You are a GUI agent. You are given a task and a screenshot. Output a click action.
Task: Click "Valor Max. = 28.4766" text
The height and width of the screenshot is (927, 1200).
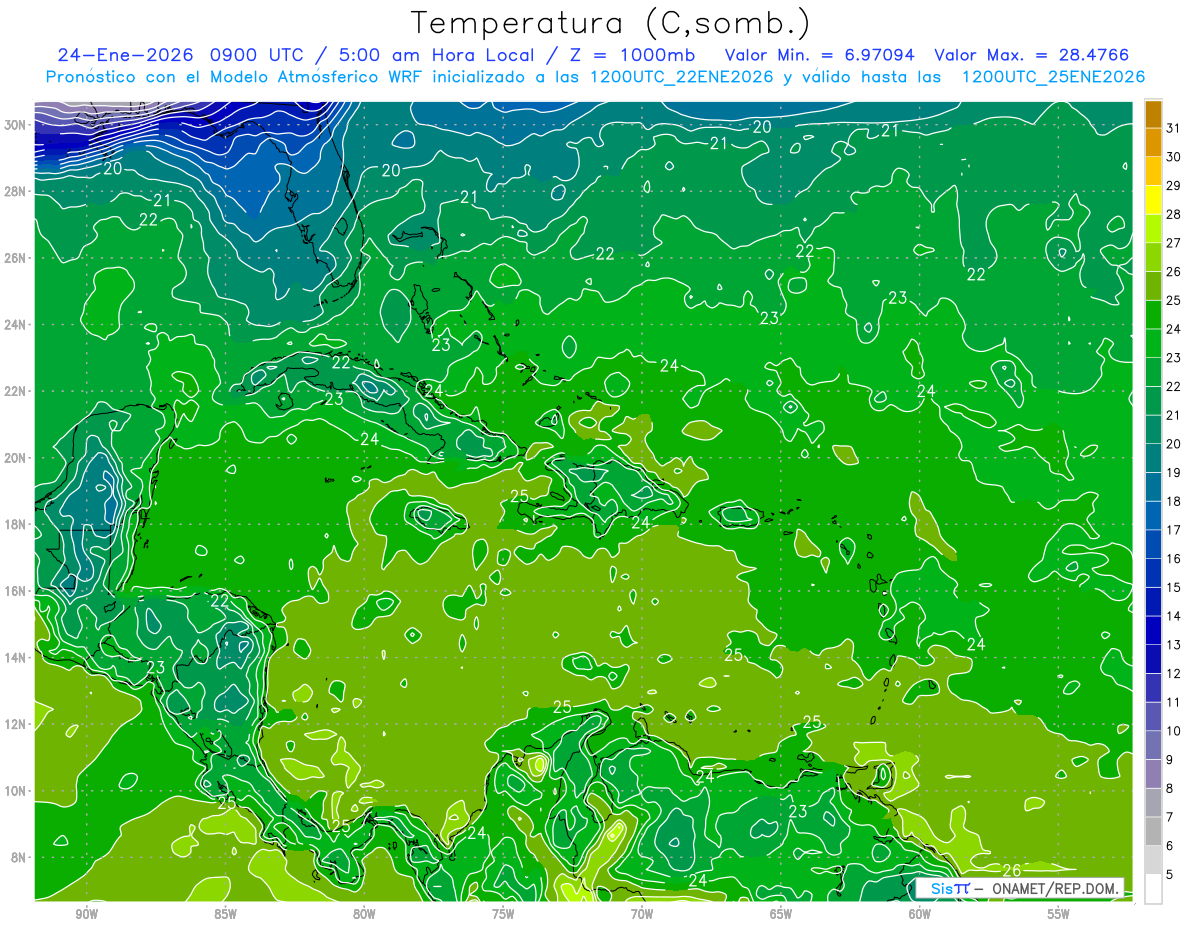[1032, 55]
